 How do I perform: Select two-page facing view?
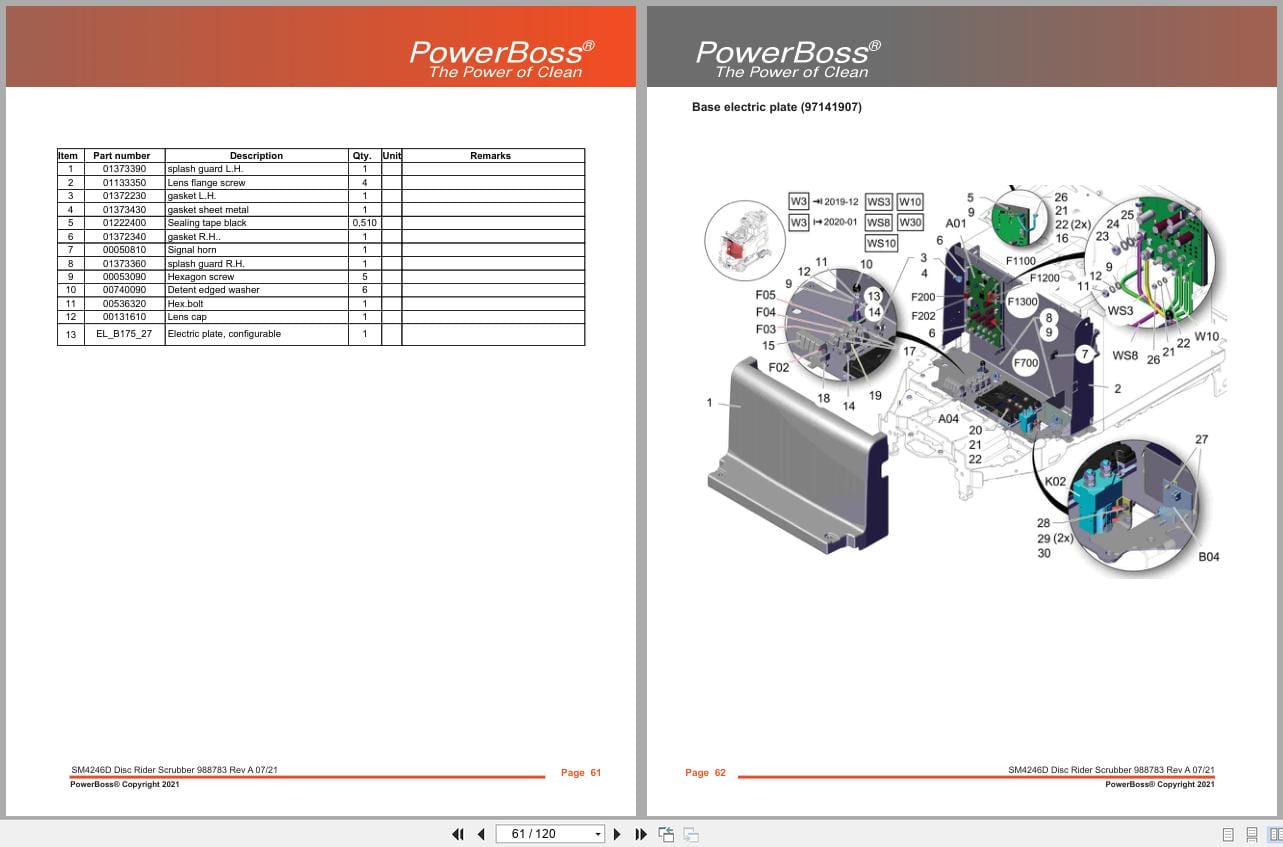[x=1275, y=834]
